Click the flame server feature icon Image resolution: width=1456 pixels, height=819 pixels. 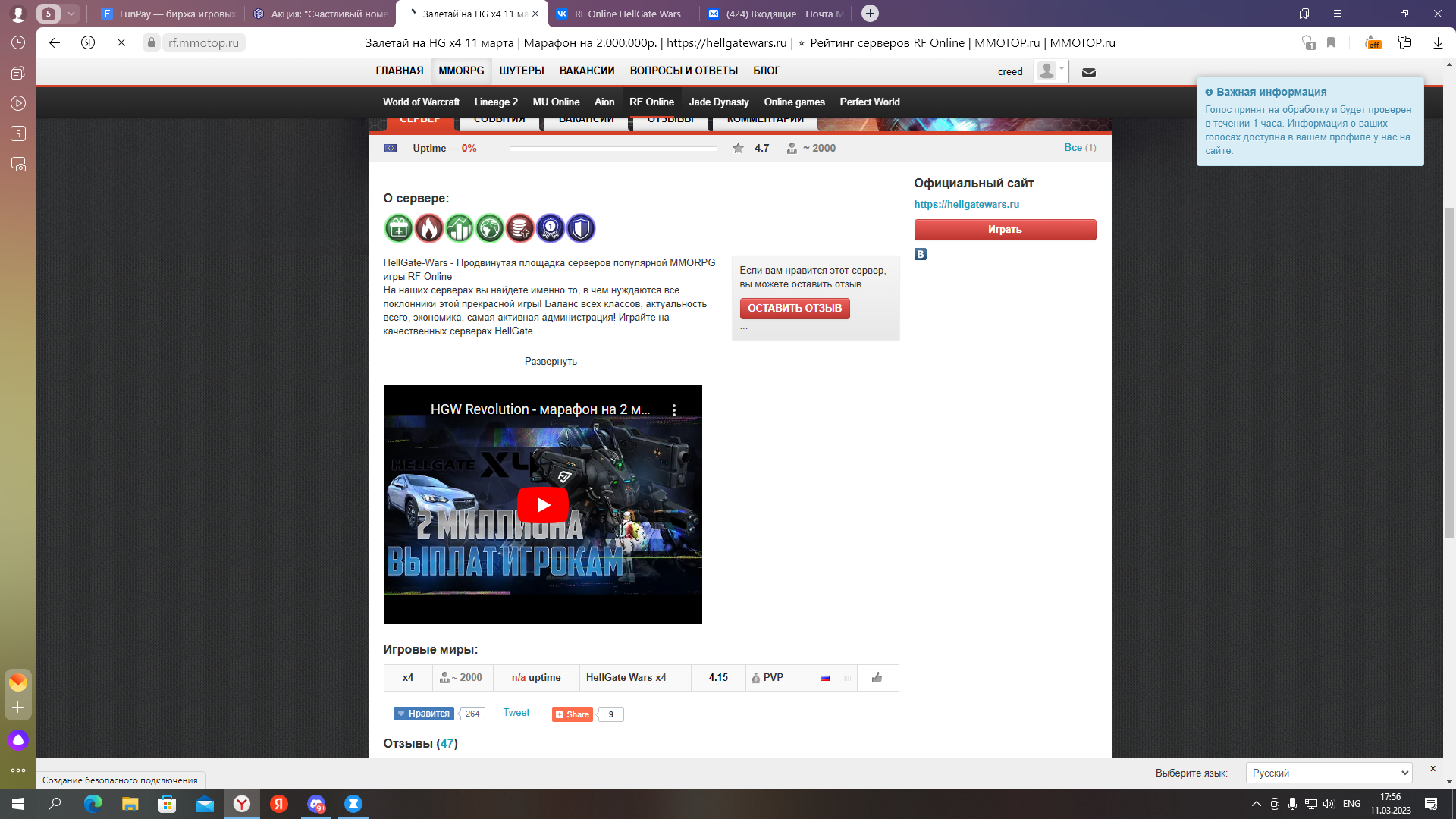tap(428, 228)
